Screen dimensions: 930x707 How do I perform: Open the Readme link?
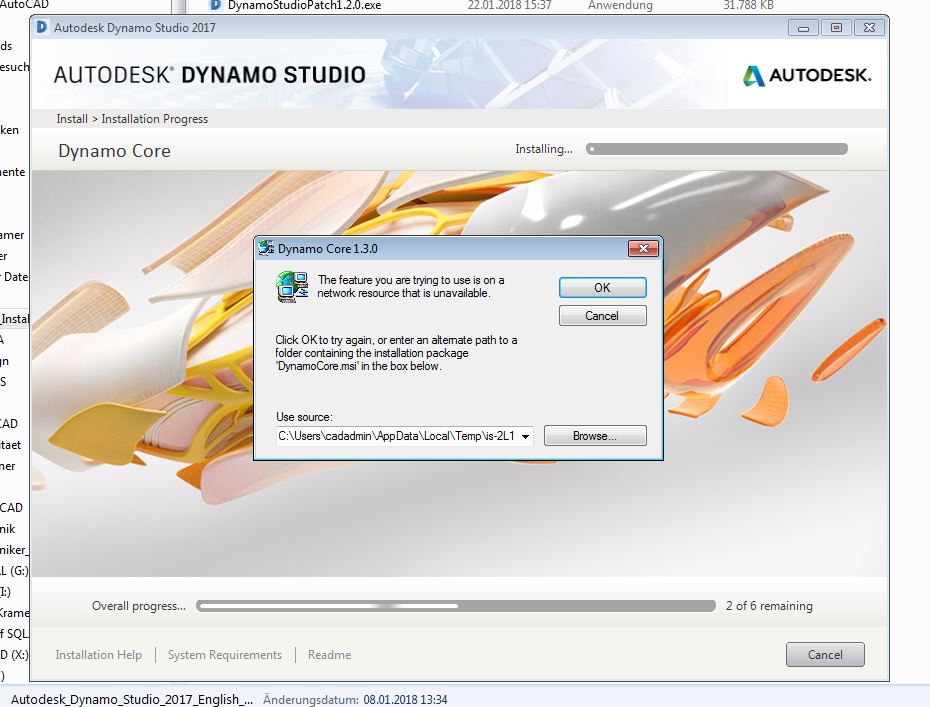[329, 655]
